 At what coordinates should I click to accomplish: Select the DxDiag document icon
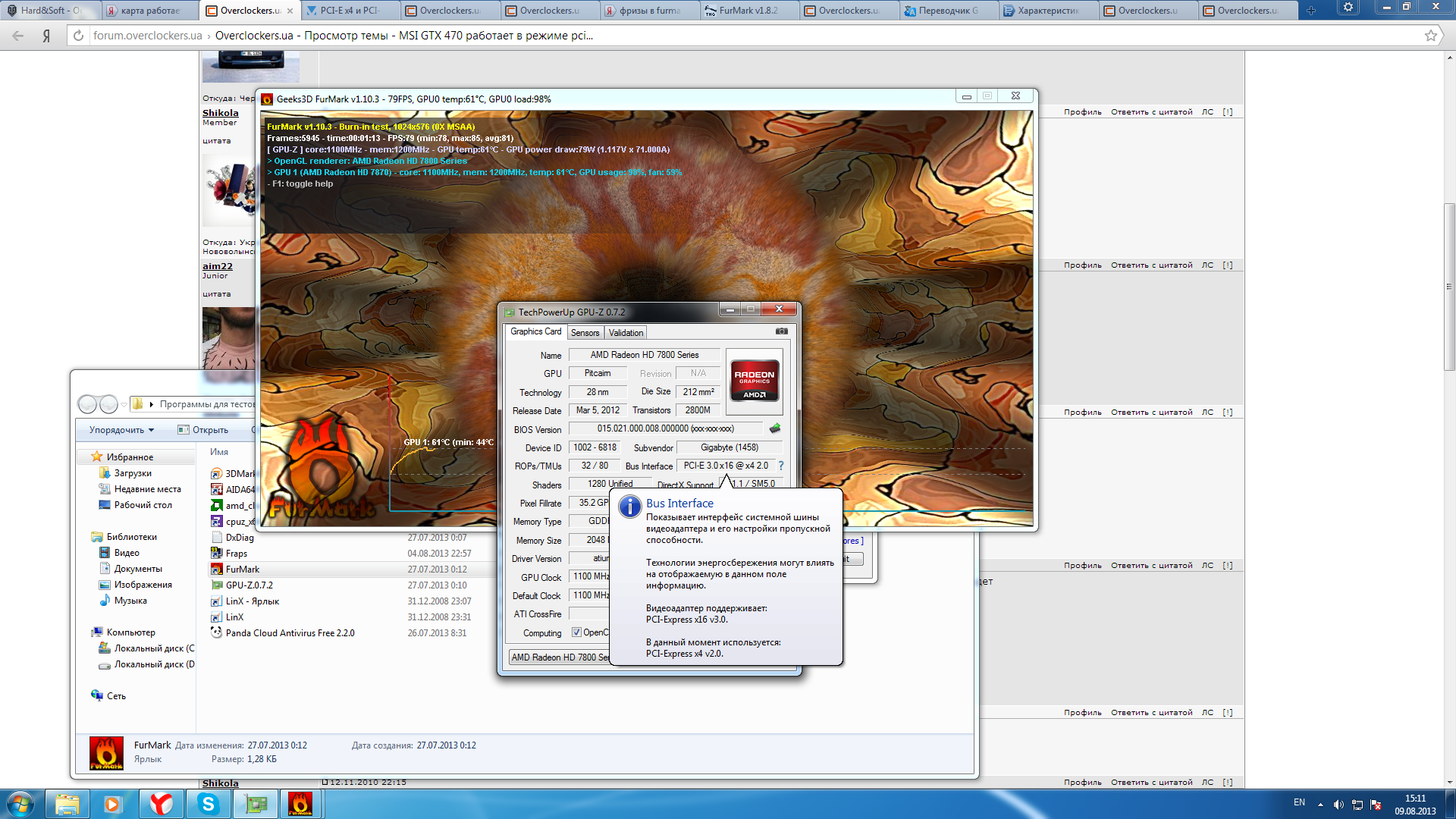pyautogui.click(x=217, y=538)
